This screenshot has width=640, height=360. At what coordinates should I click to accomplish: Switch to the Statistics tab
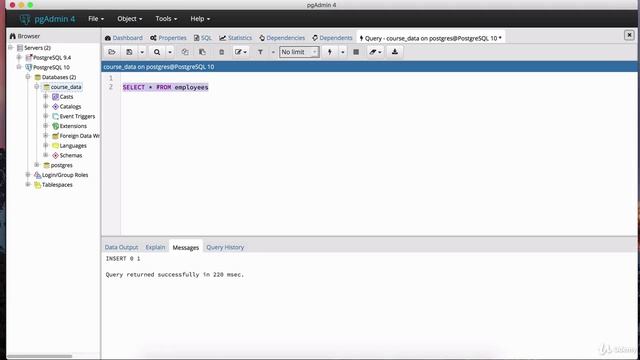click(x=236, y=38)
